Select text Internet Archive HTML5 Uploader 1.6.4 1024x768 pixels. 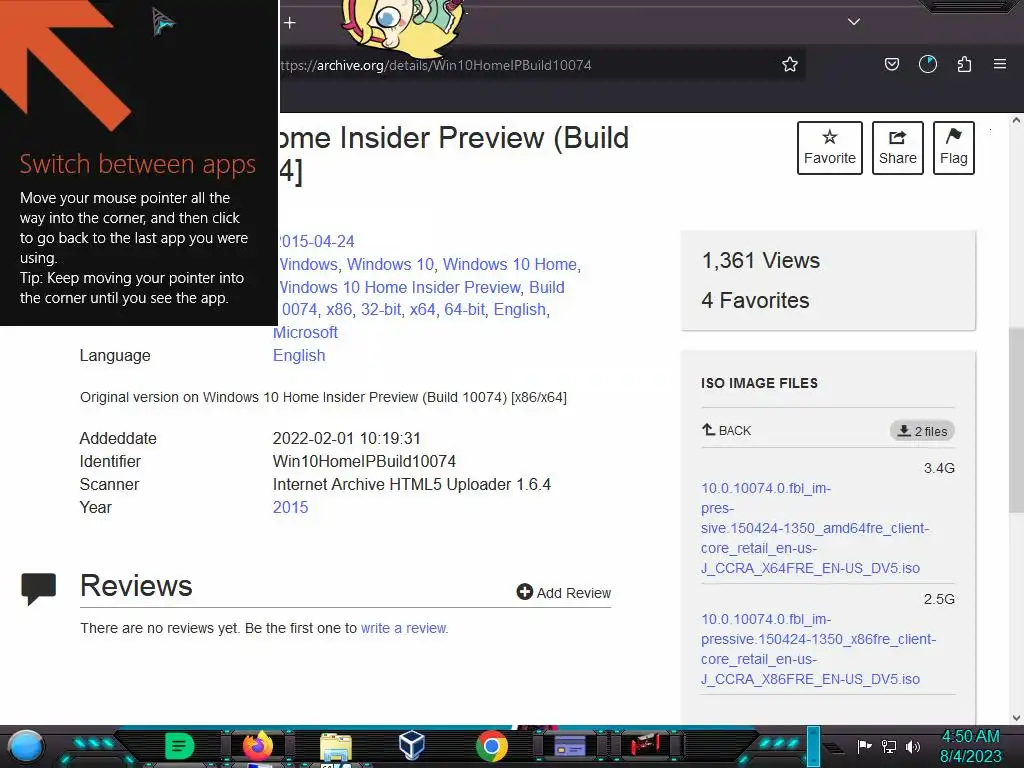[x=412, y=485]
